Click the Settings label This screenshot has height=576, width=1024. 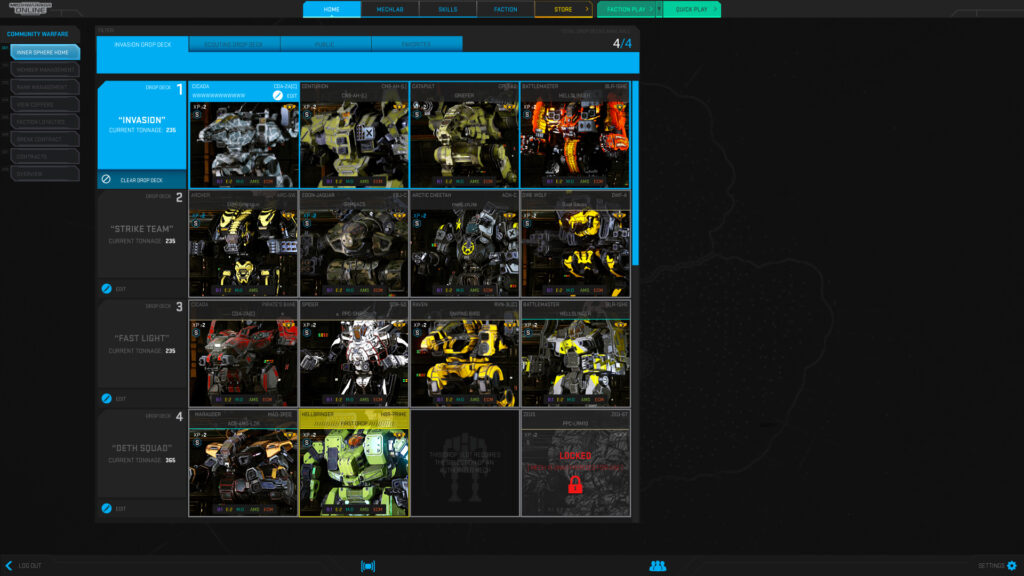(991, 566)
